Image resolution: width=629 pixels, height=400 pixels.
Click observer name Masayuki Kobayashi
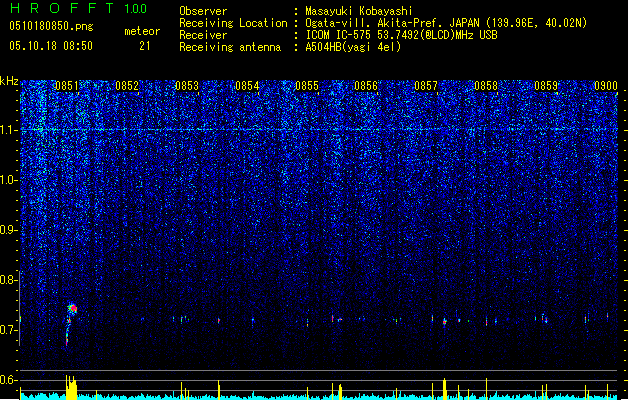[359, 11]
